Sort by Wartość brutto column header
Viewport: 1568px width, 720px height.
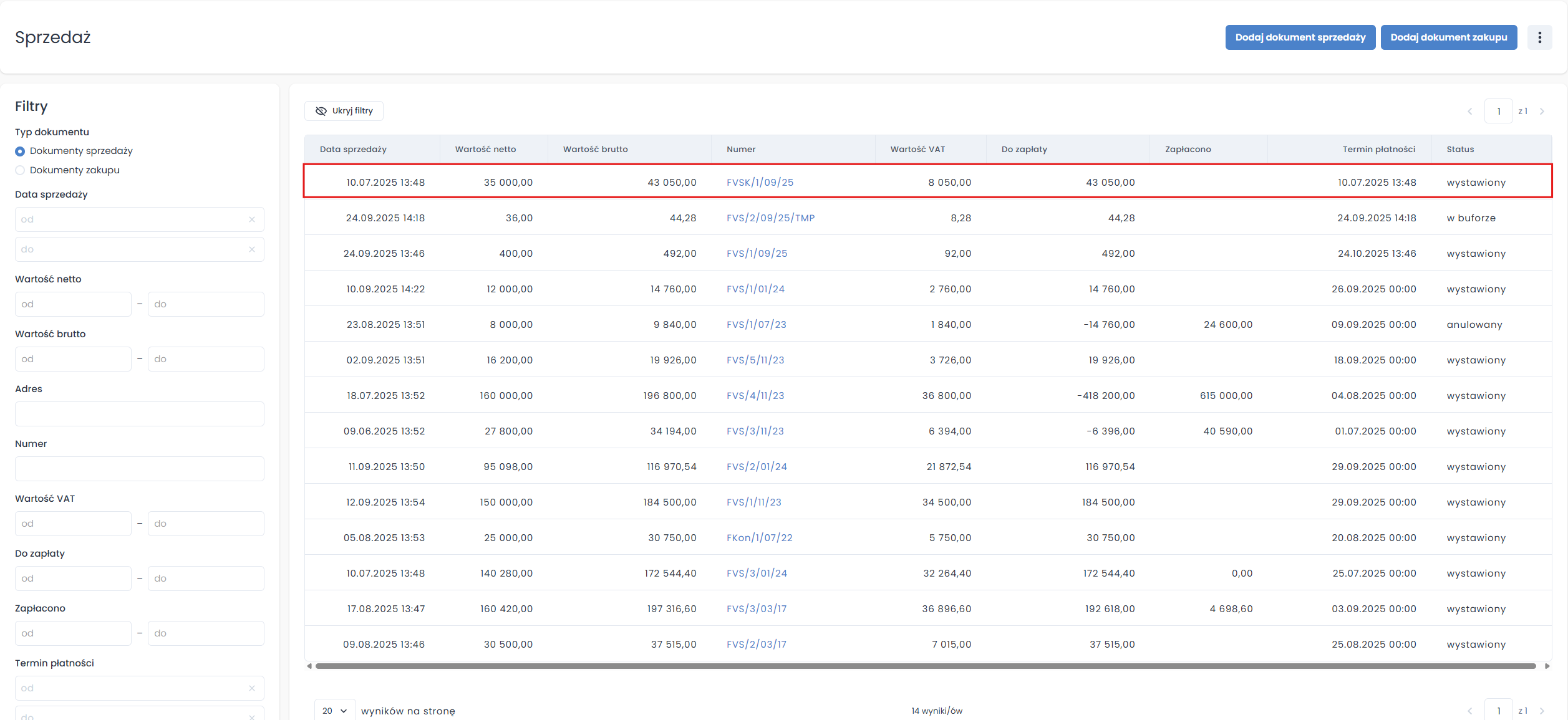point(595,150)
